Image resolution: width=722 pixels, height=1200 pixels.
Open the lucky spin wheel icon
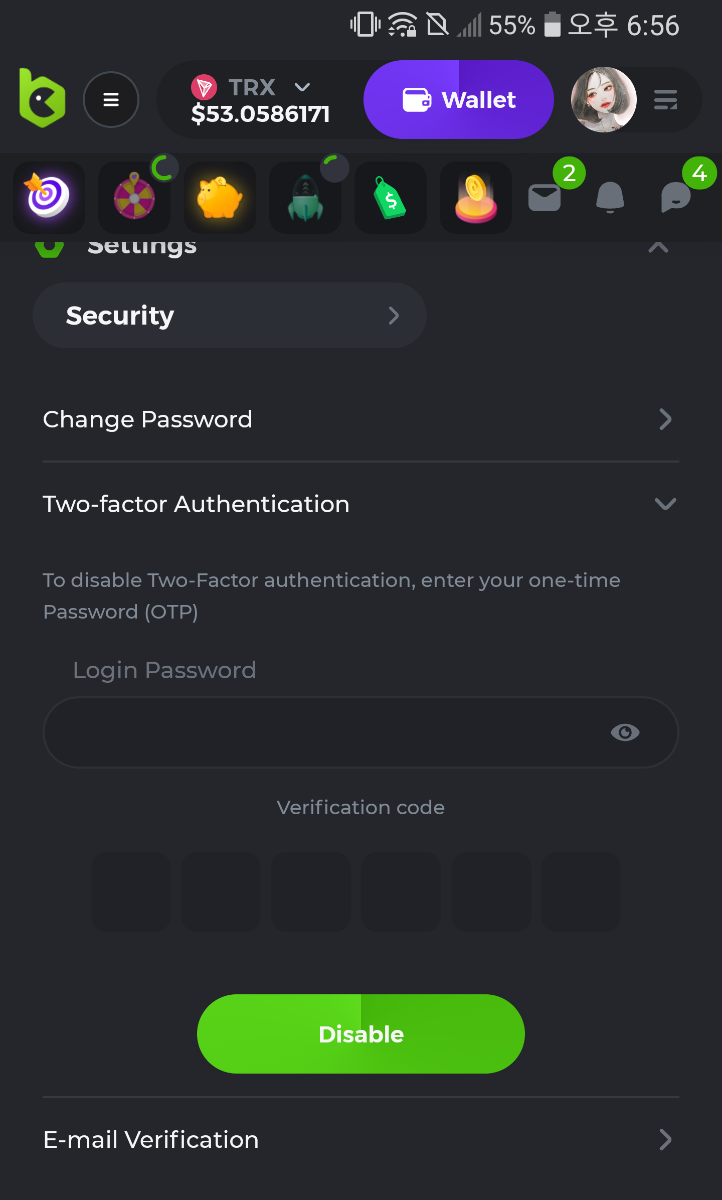134,197
